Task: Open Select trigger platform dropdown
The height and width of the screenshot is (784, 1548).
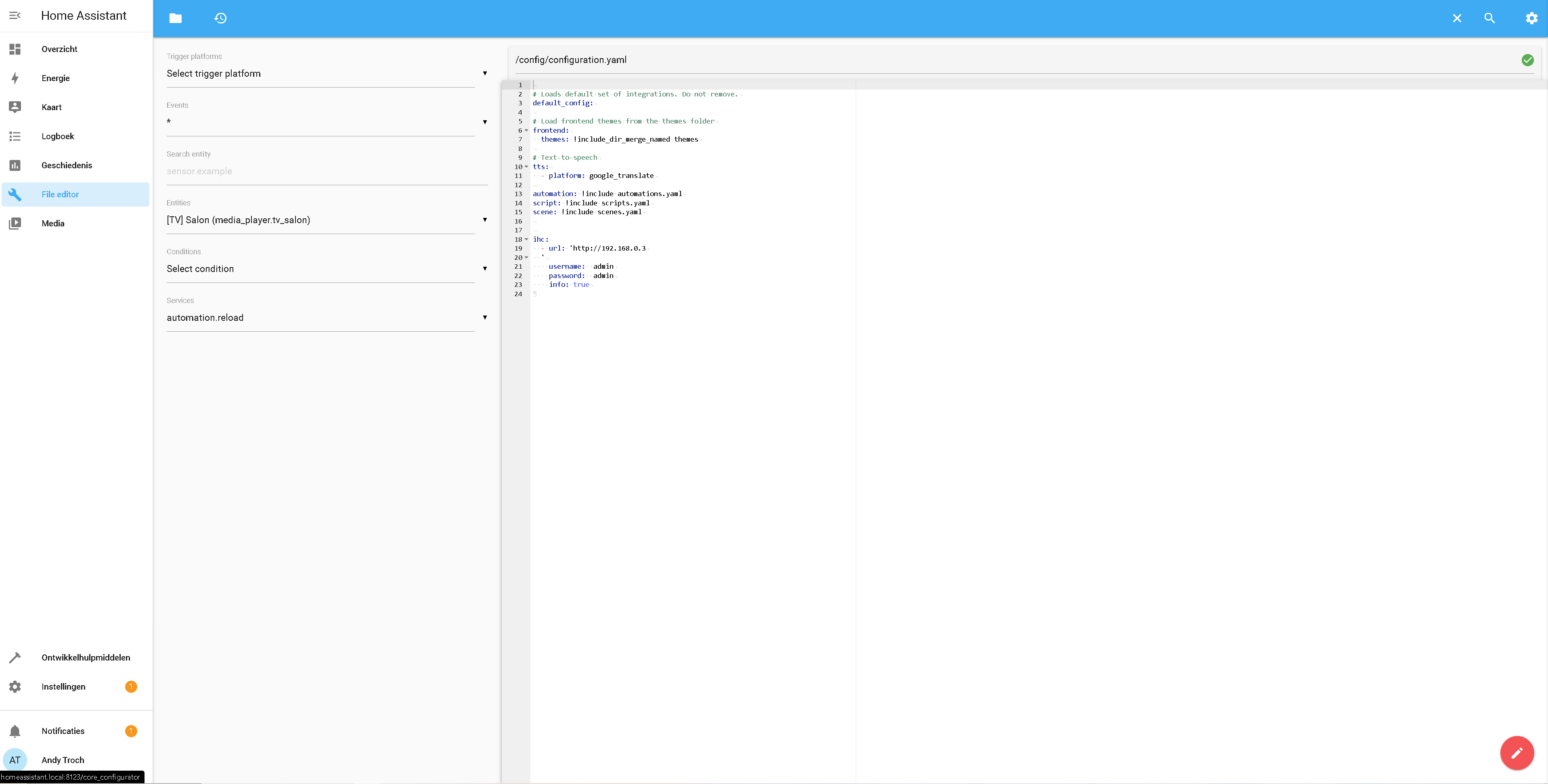Action: tap(326, 73)
